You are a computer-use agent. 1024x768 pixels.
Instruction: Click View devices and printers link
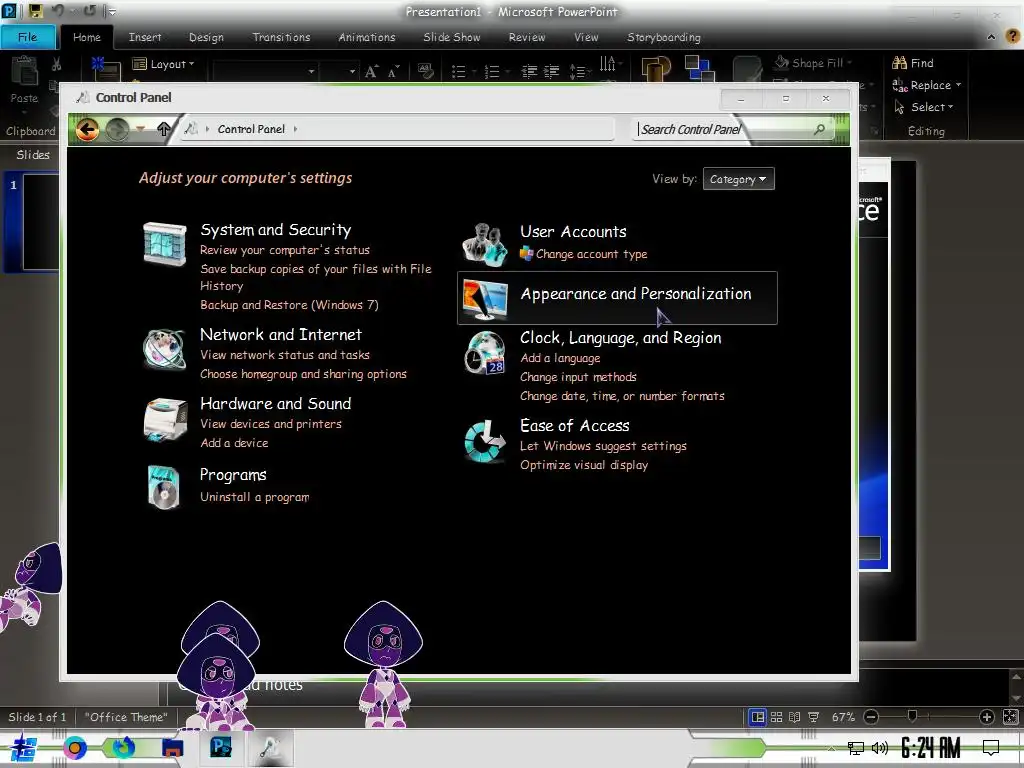click(271, 424)
